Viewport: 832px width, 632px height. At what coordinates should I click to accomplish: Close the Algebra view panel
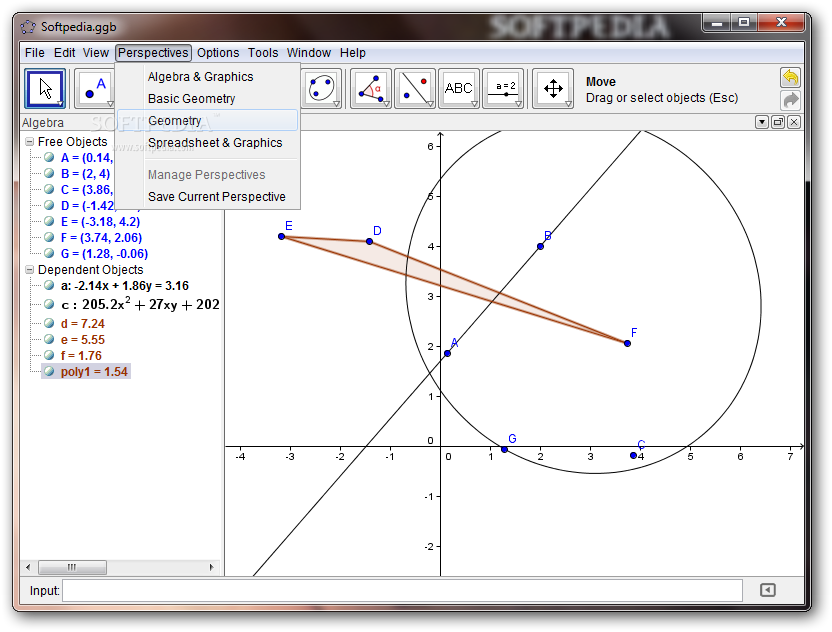pyautogui.click(x=794, y=123)
